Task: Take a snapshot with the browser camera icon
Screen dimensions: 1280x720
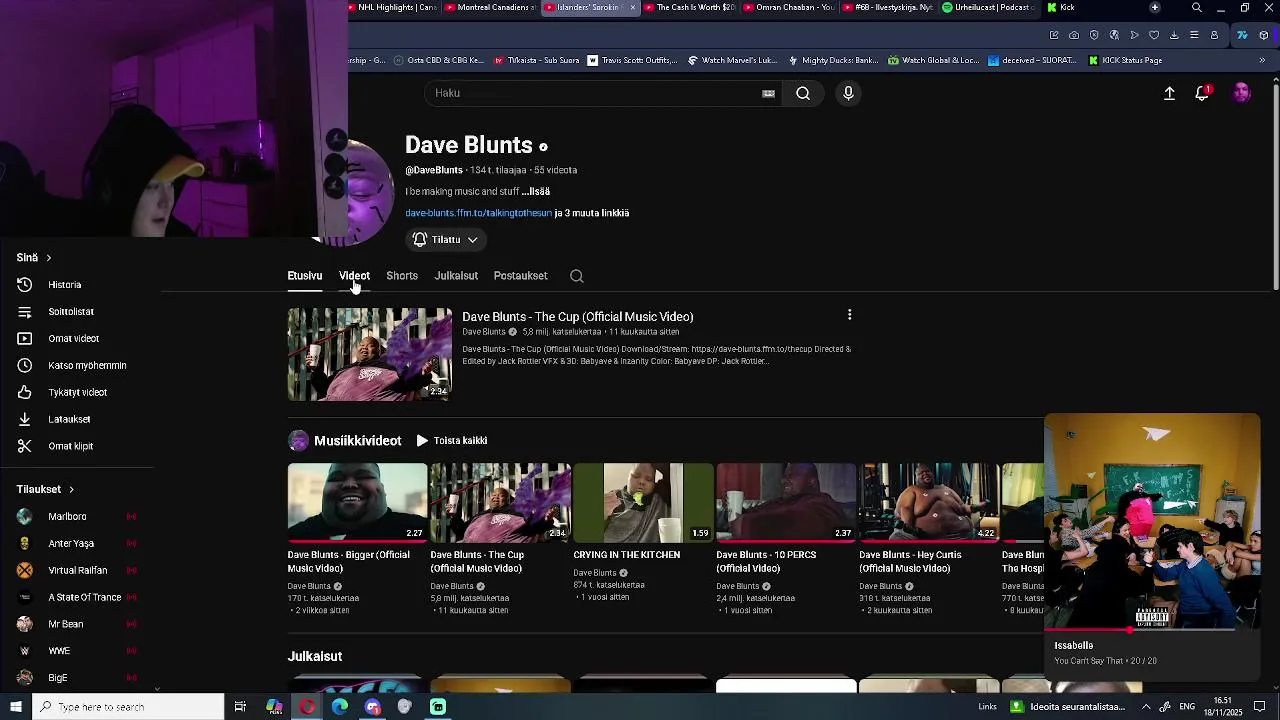Action: click(x=1074, y=35)
